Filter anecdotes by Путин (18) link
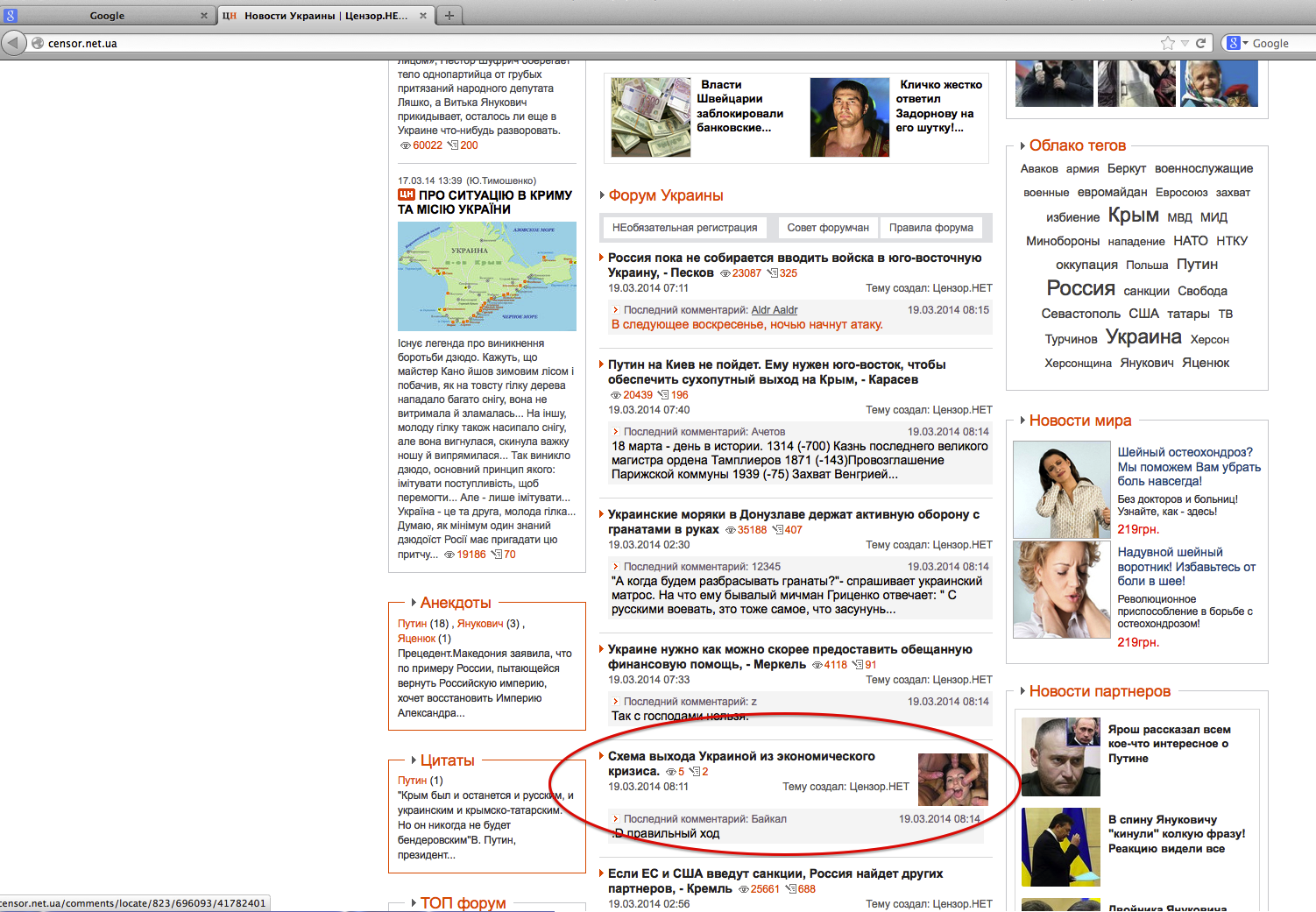 tap(412, 624)
